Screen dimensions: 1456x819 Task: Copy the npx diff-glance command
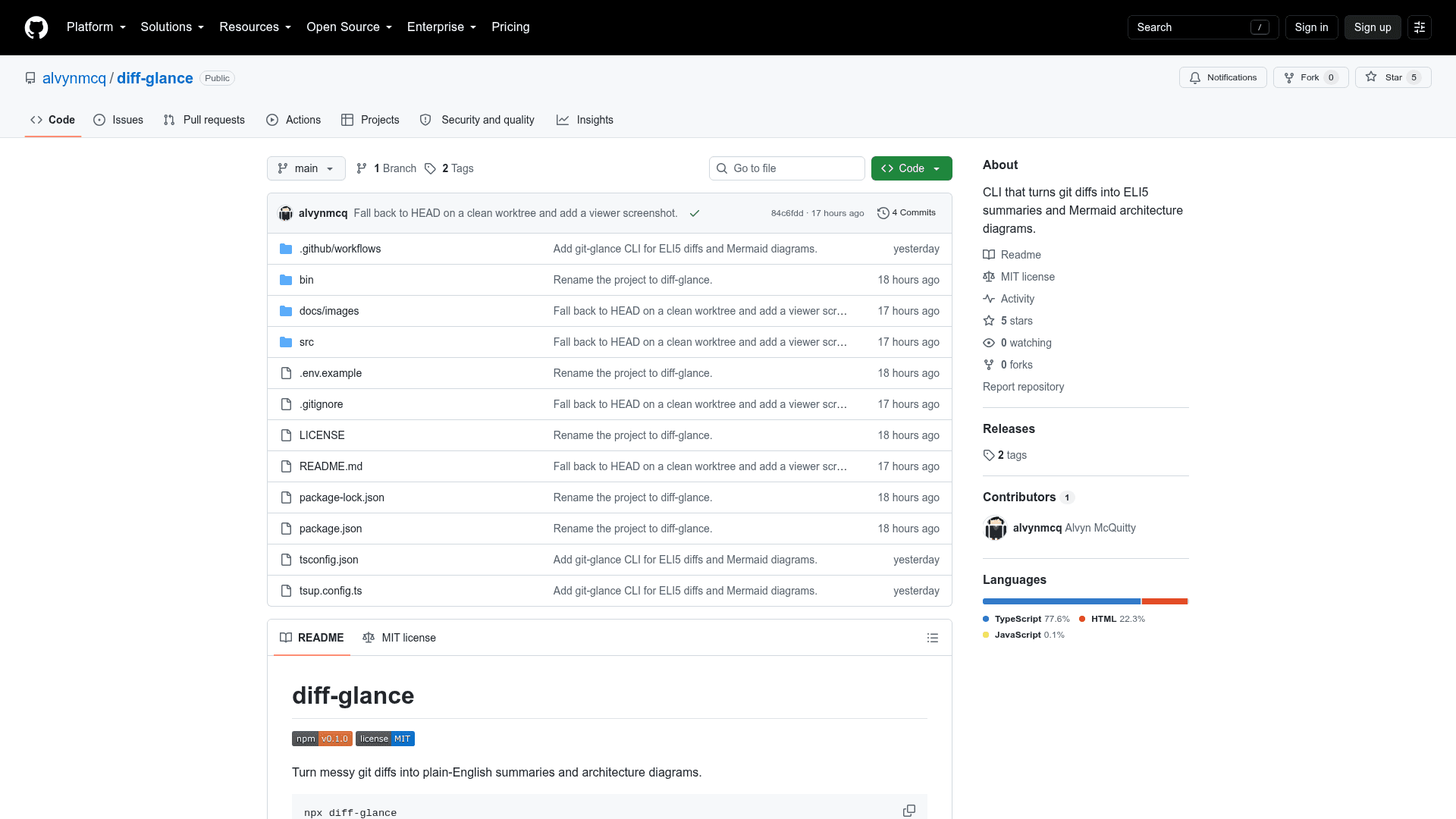click(x=909, y=811)
